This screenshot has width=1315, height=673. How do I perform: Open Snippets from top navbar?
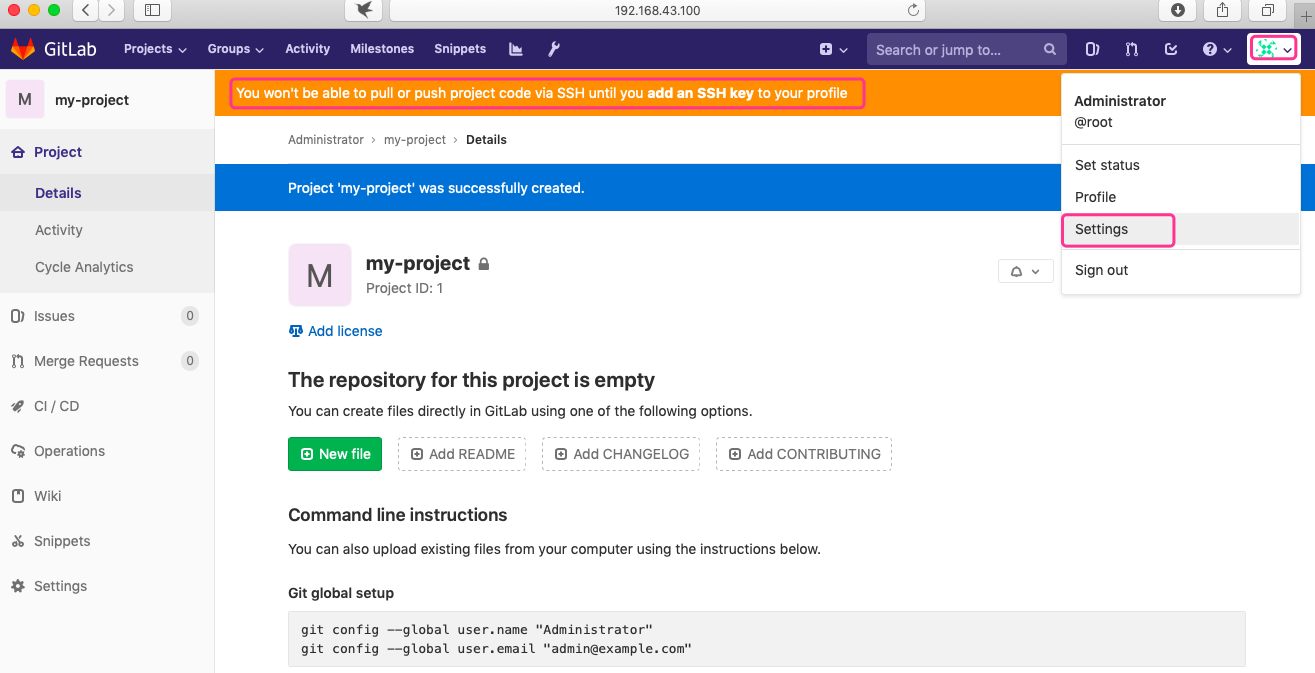(460, 49)
